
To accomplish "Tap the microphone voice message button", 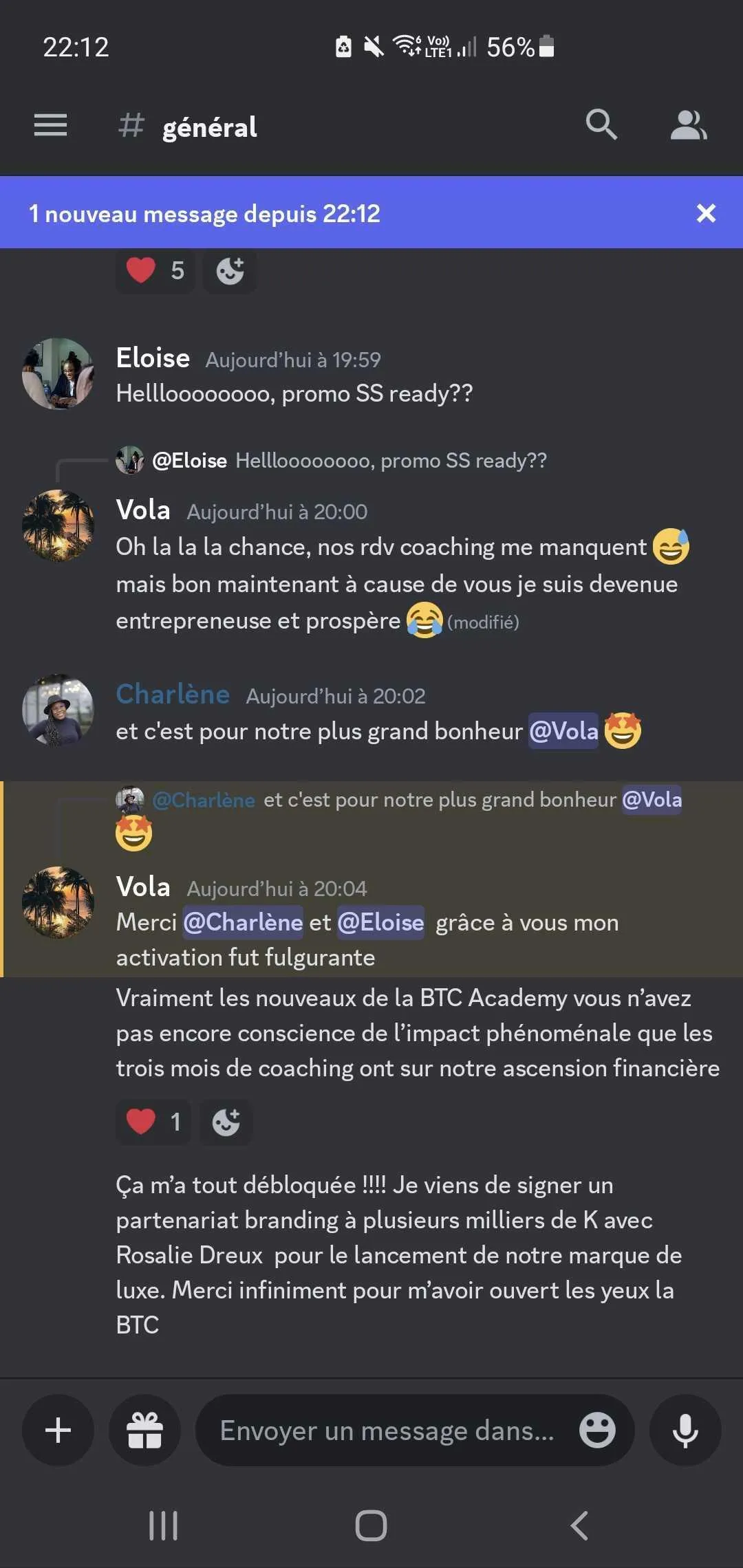I will 685,1430.
